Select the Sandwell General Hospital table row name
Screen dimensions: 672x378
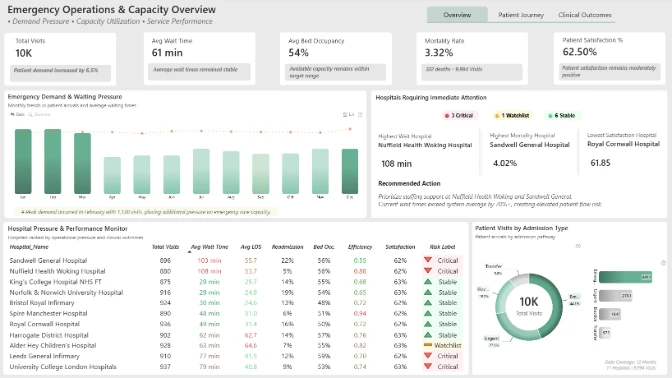point(48,260)
